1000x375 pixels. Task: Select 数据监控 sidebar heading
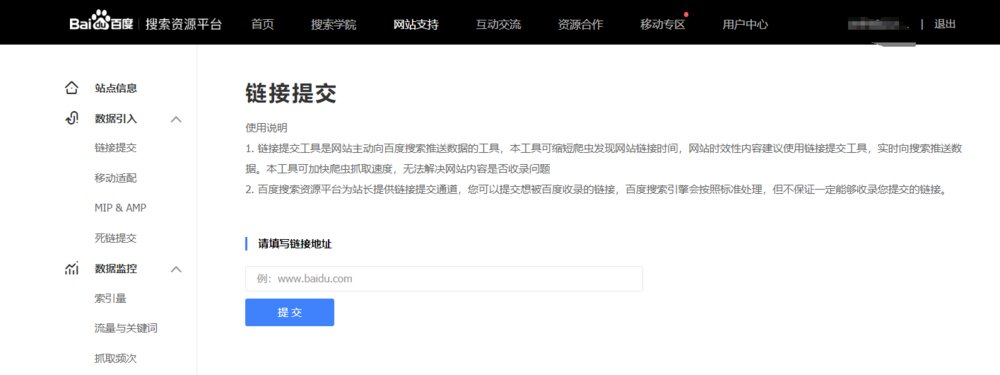pyautogui.click(x=115, y=268)
